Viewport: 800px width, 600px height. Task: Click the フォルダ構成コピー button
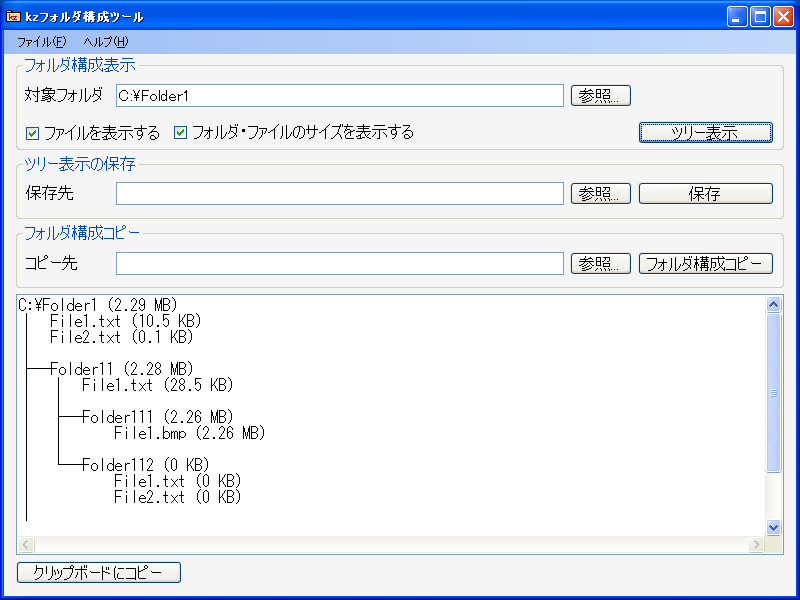tap(706, 263)
